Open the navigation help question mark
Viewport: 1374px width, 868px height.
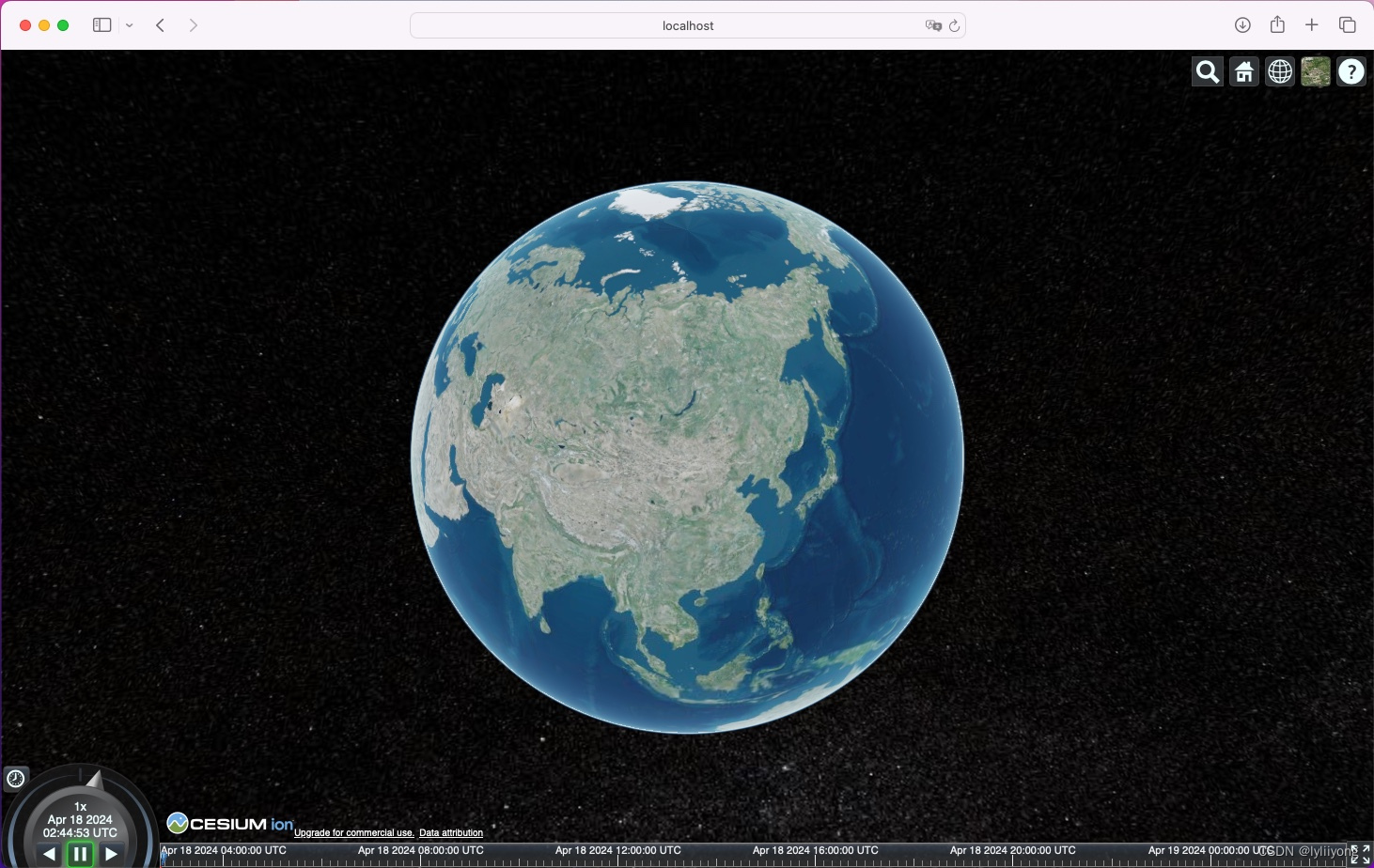1351,72
